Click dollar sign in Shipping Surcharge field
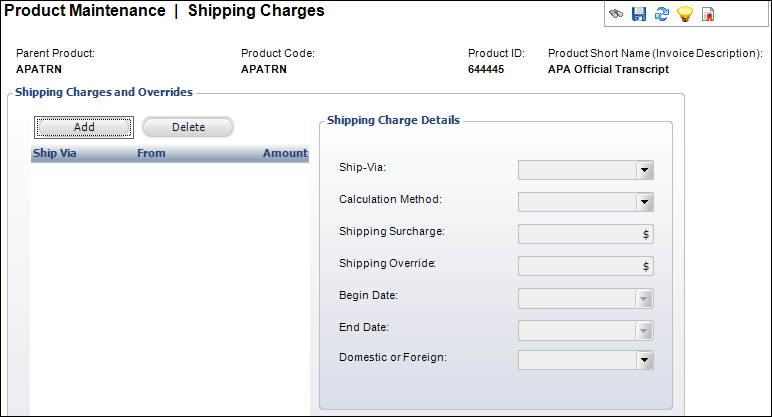The height and width of the screenshot is (417, 772). [645, 234]
